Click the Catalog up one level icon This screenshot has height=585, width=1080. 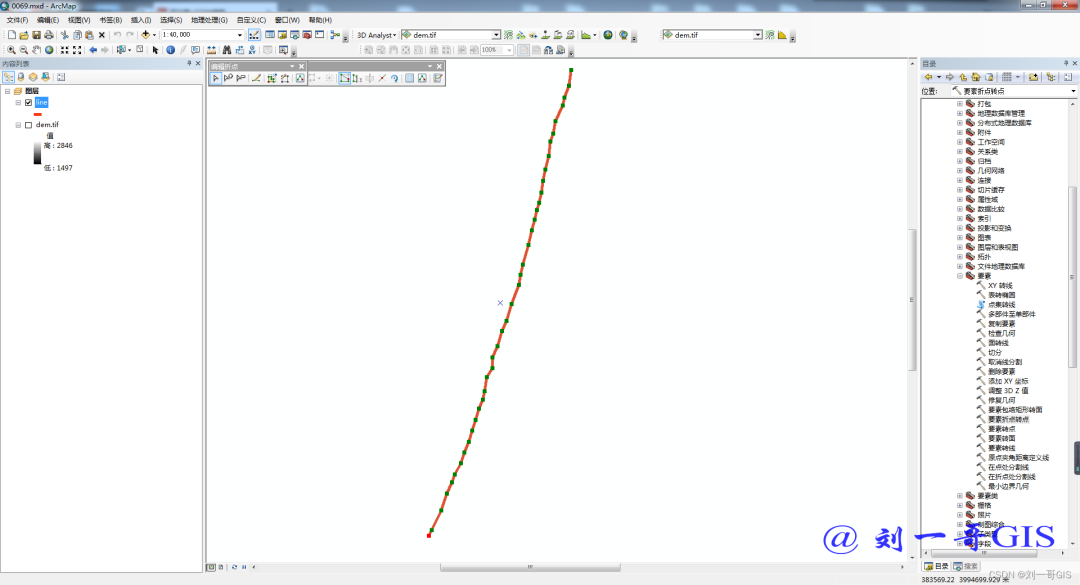963,77
